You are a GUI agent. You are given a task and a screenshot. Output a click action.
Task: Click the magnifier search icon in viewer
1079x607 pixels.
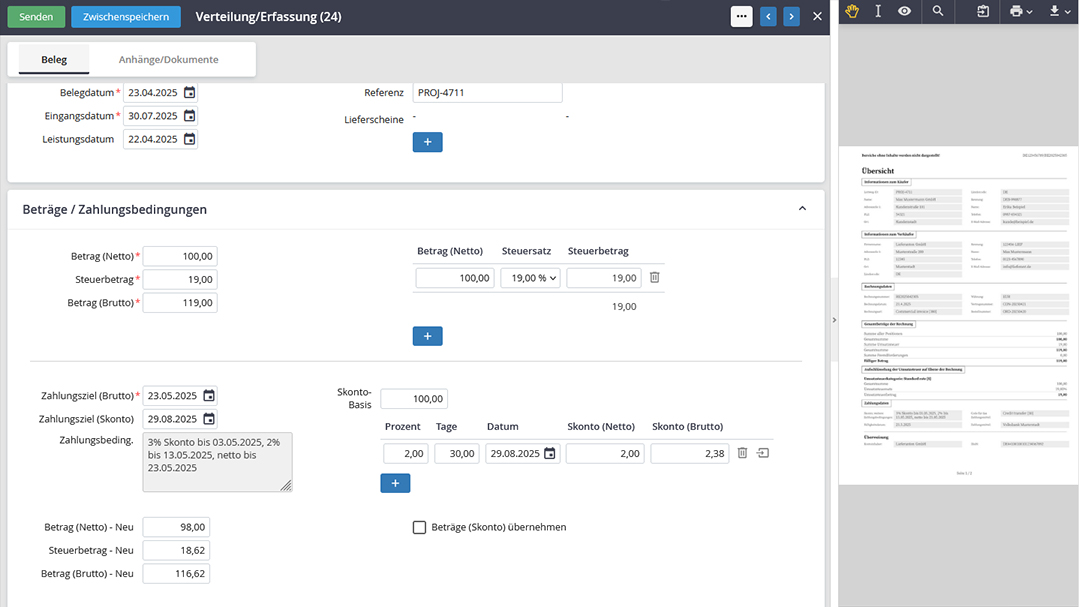pos(937,11)
